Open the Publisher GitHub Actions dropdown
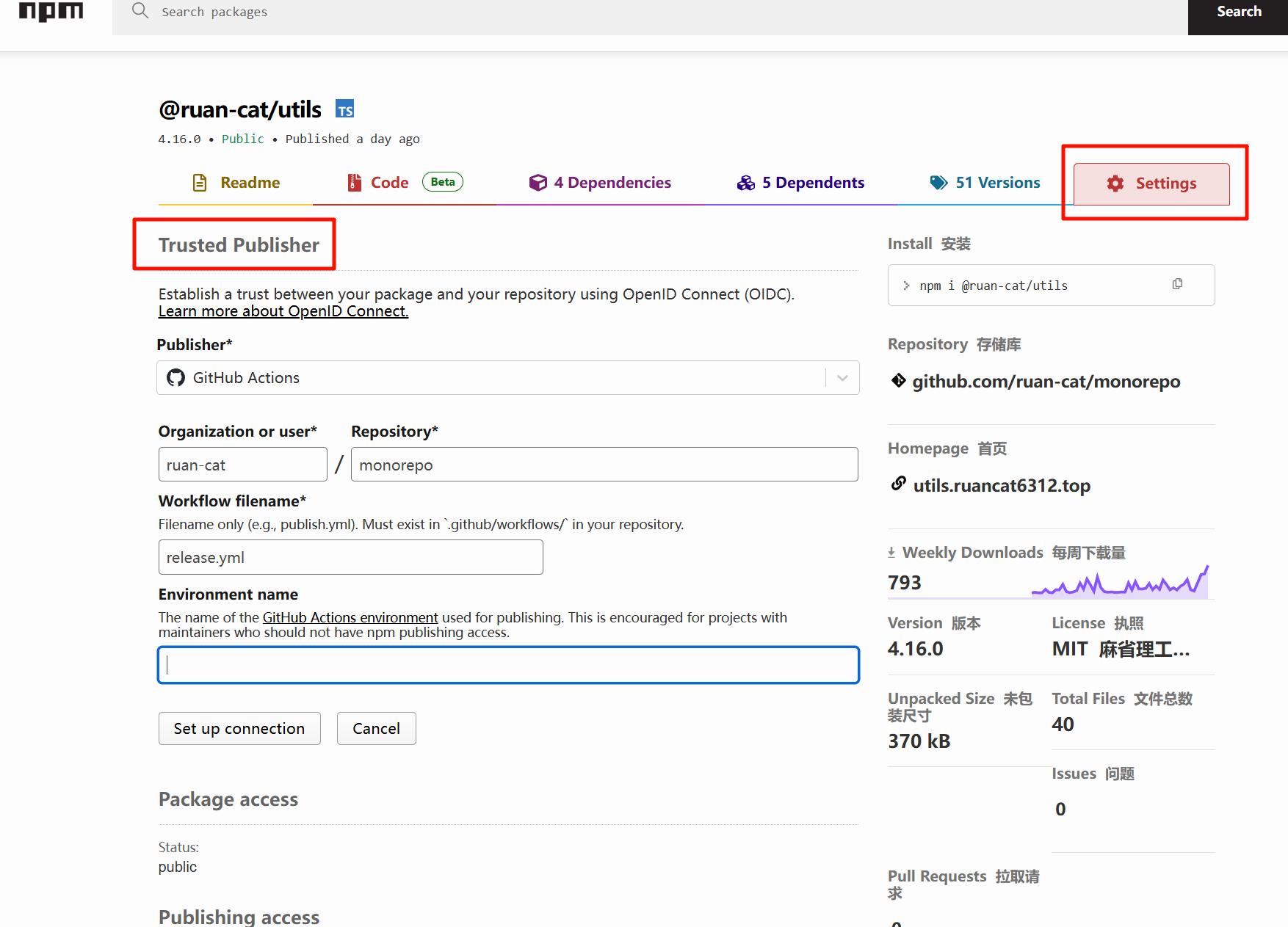Image resolution: width=1288 pixels, height=927 pixels. [x=492, y=378]
